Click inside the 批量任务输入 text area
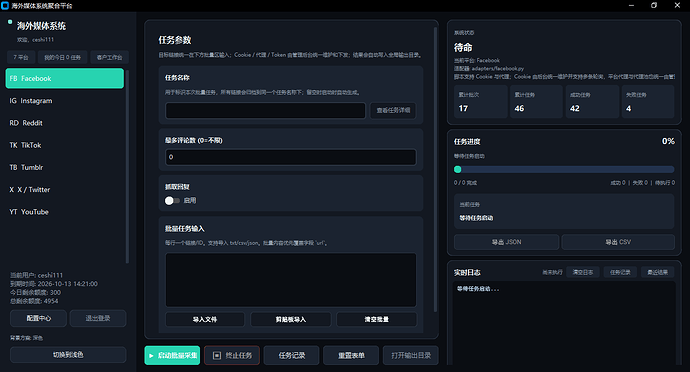This screenshot has height=372, width=690. 290,280
